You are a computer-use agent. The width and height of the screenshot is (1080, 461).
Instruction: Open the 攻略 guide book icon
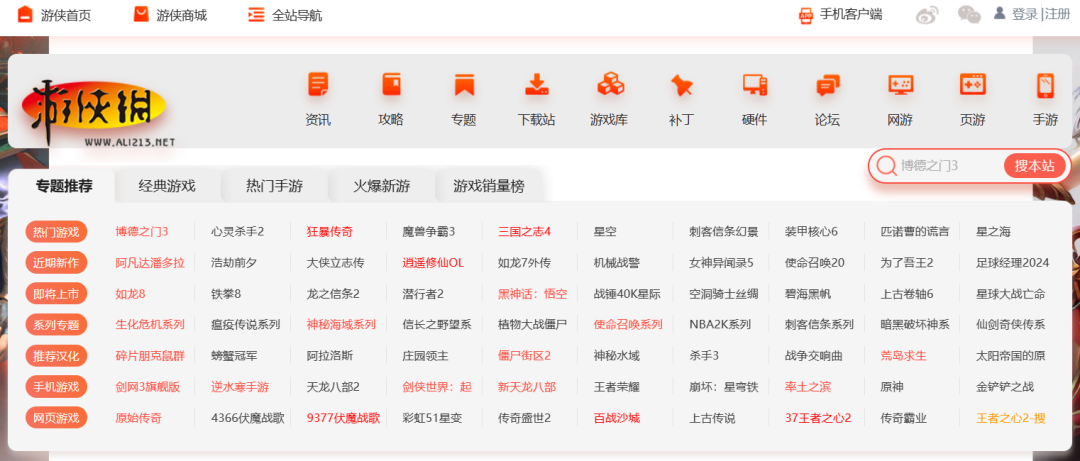pyautogui.click(x=391, y=85)
